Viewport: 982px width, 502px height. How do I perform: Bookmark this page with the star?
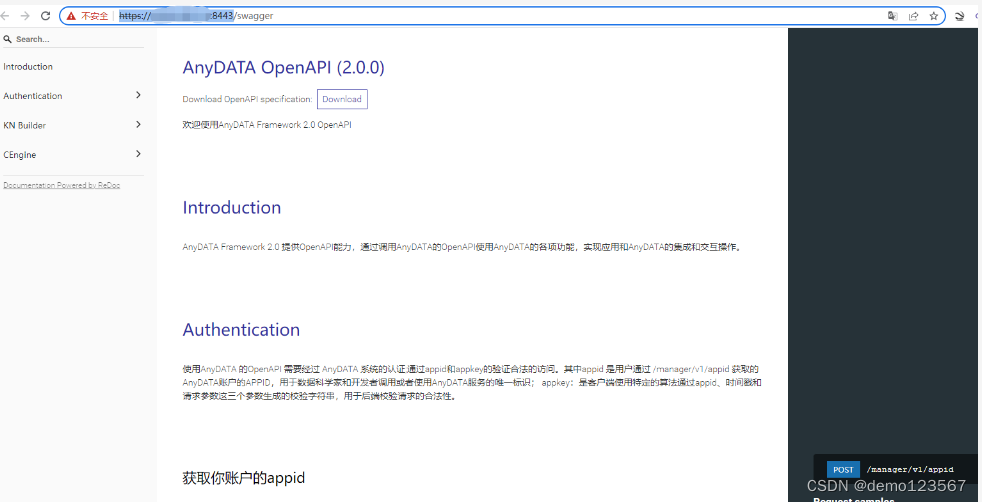(x=934, y=16)
